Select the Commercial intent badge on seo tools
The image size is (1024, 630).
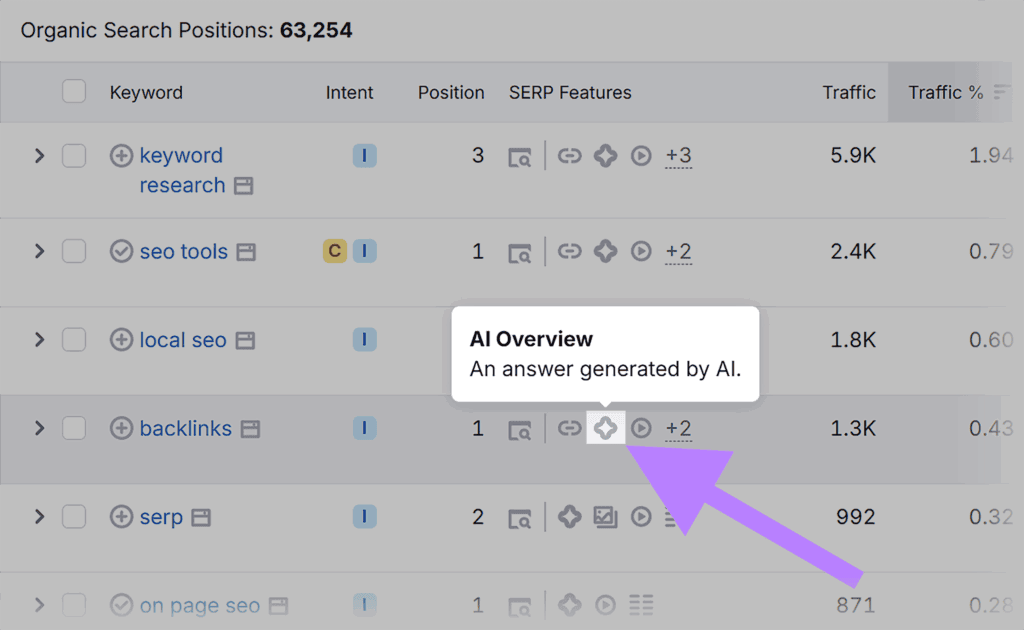coord(333,252)
